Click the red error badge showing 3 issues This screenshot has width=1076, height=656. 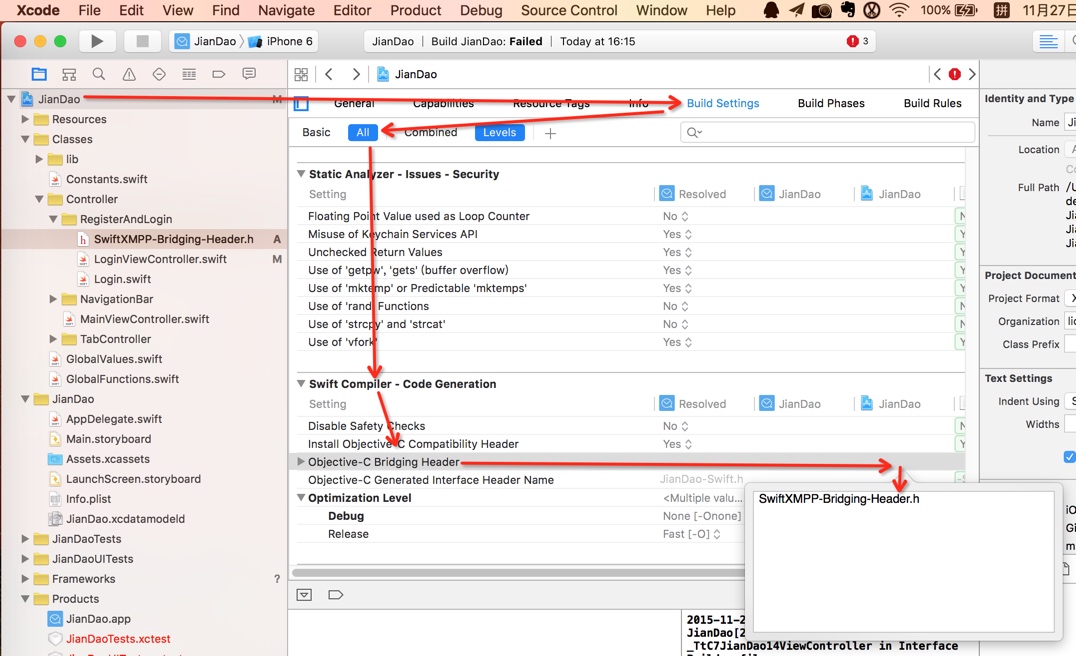pos(858,41)
